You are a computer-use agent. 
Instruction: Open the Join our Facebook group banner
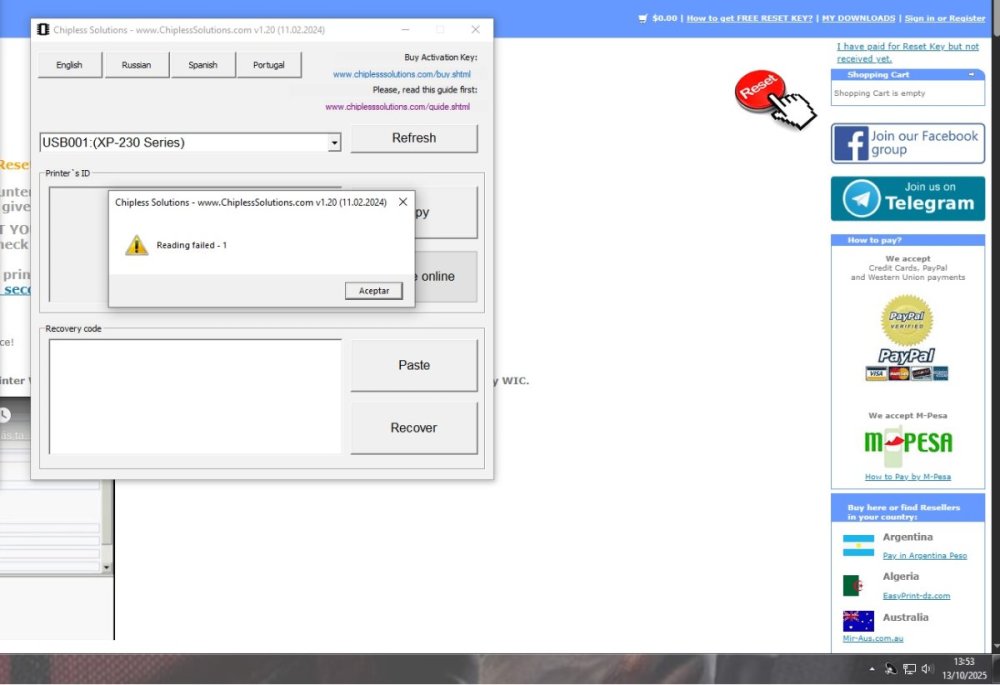coord(907,143)
